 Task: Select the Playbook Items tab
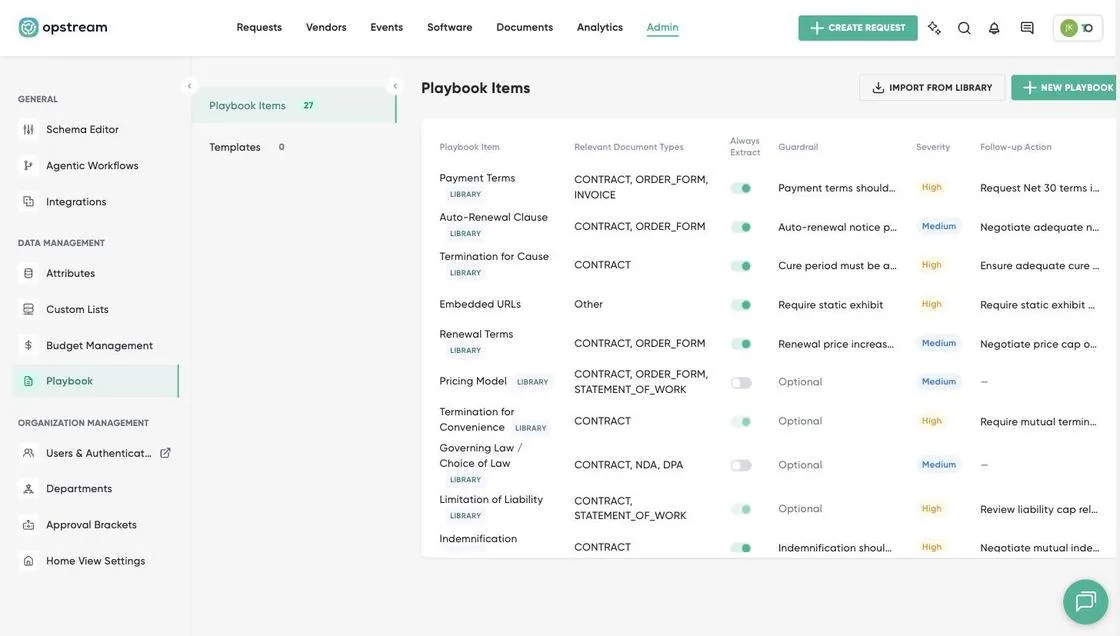click(x=294, y=105)
